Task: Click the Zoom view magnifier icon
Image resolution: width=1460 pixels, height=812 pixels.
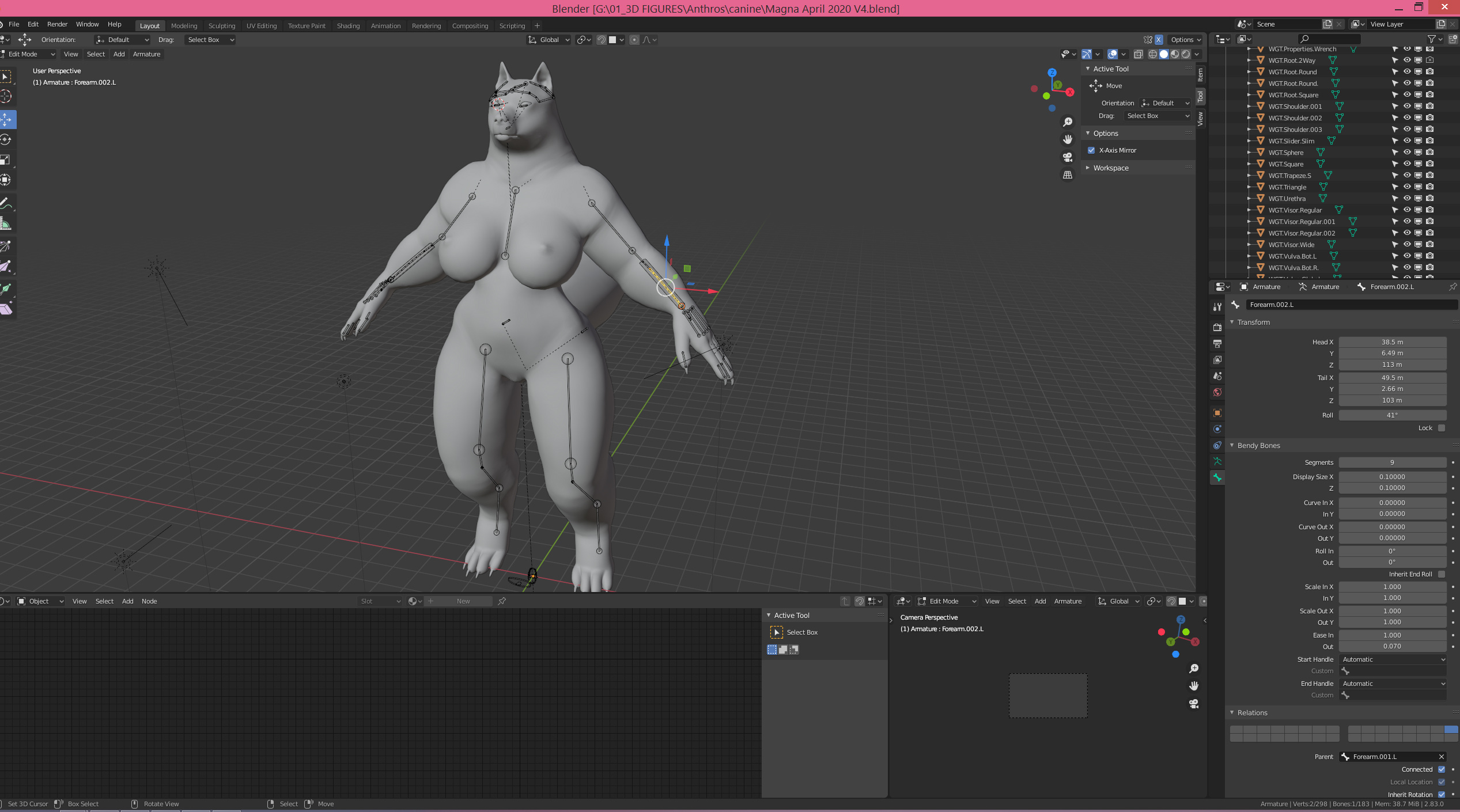Action: (1067, 122)
